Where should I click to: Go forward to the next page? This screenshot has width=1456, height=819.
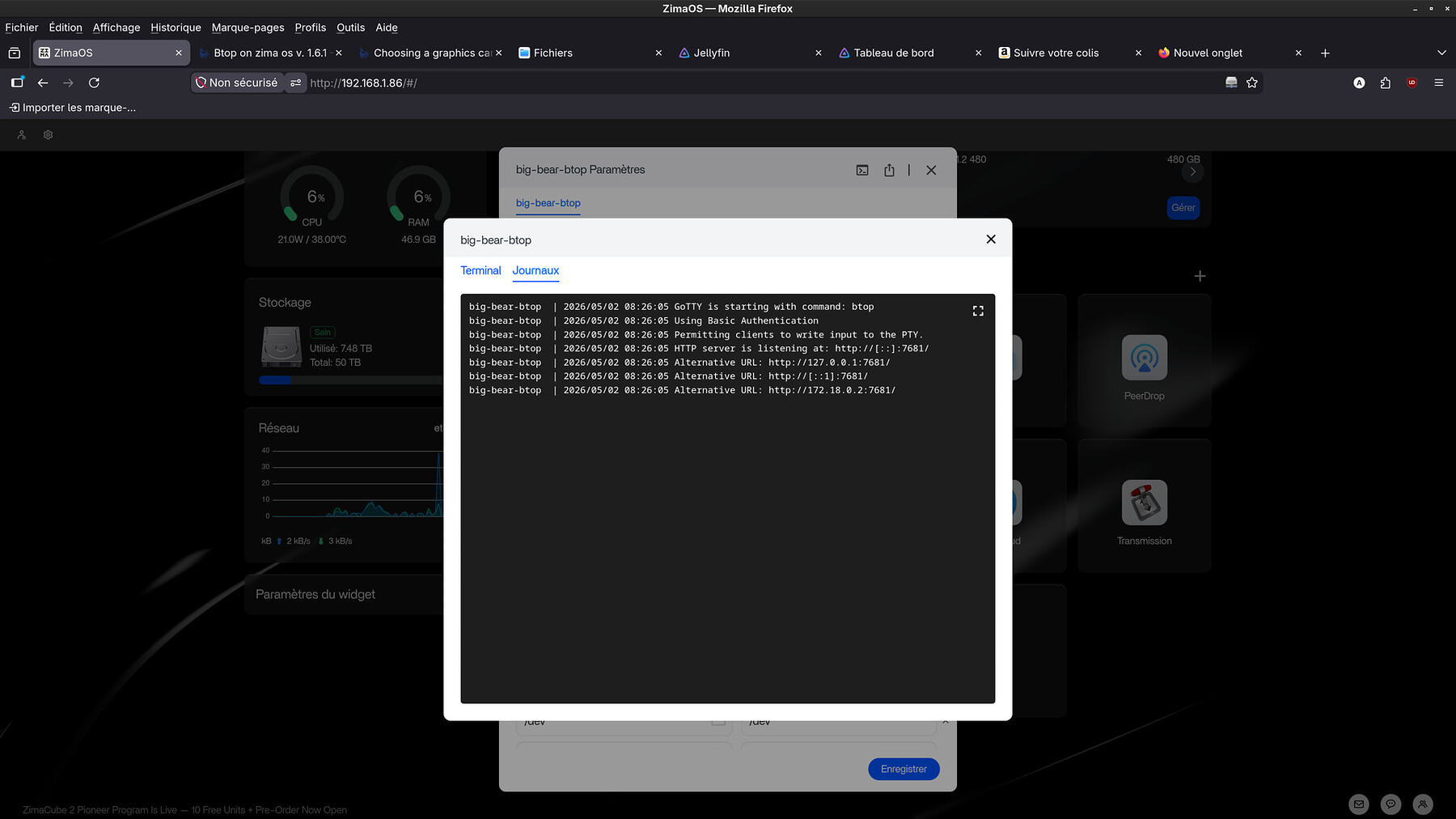pyautogui.click(x=68, y=83)
